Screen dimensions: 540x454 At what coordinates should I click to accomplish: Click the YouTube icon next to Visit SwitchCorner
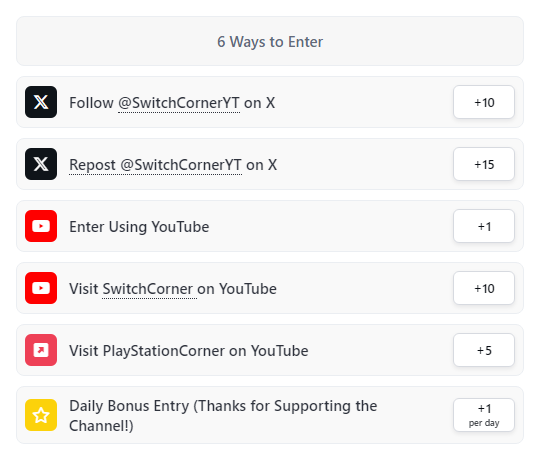pos(41,288)
